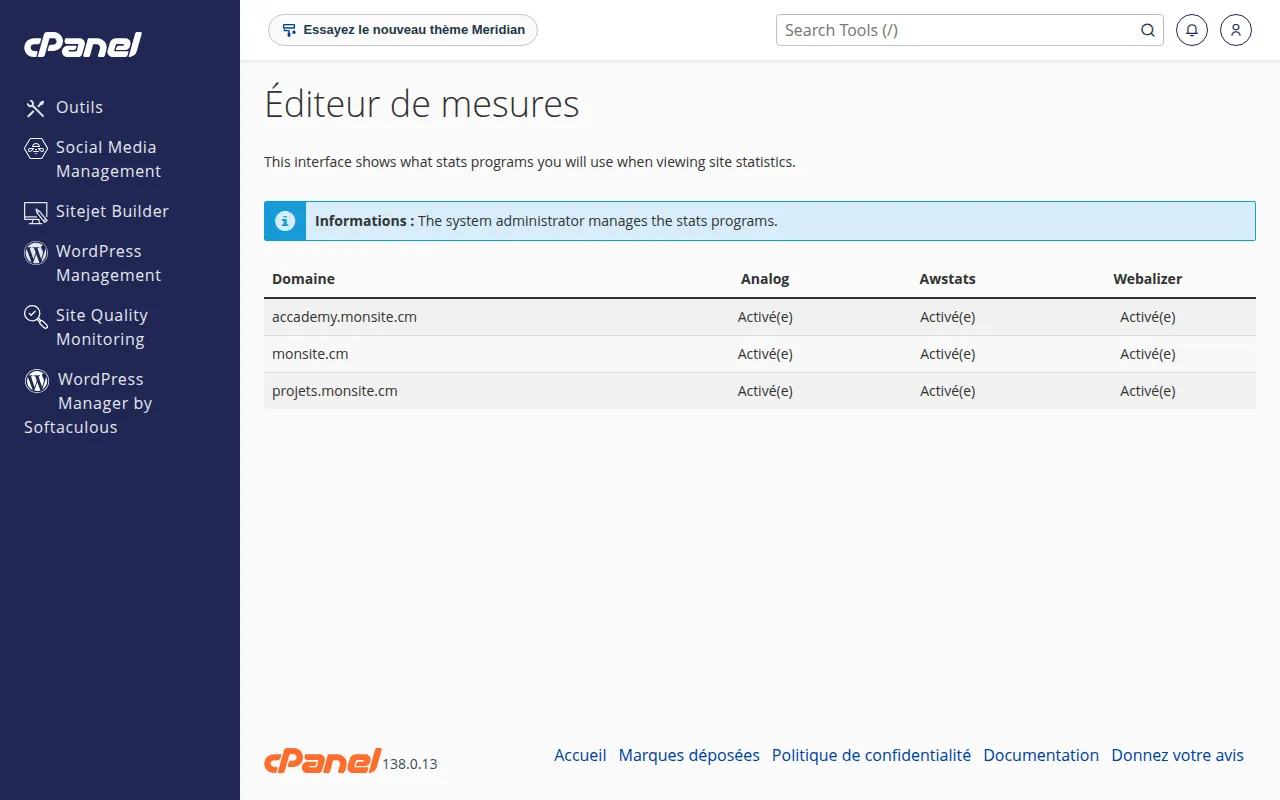Click the Awstats column header
1280x800 pixels.
click(947, 279)
